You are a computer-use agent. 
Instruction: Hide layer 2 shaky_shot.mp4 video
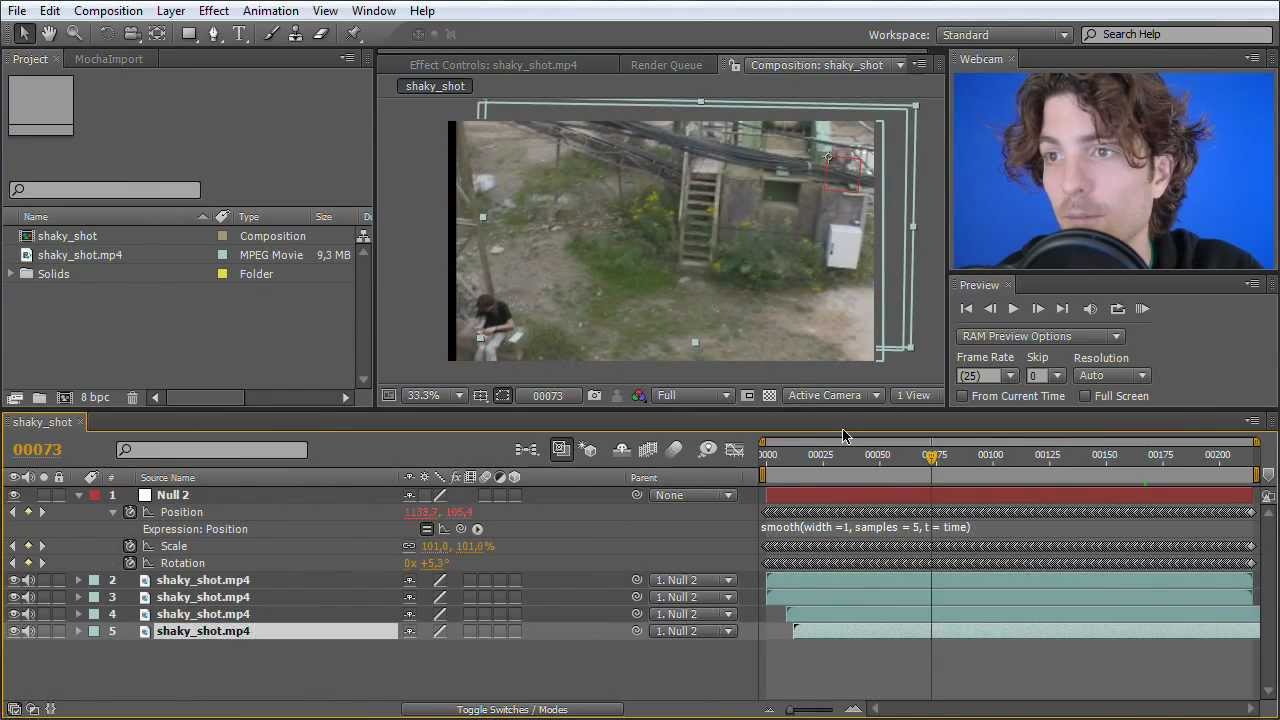(14, 580)
